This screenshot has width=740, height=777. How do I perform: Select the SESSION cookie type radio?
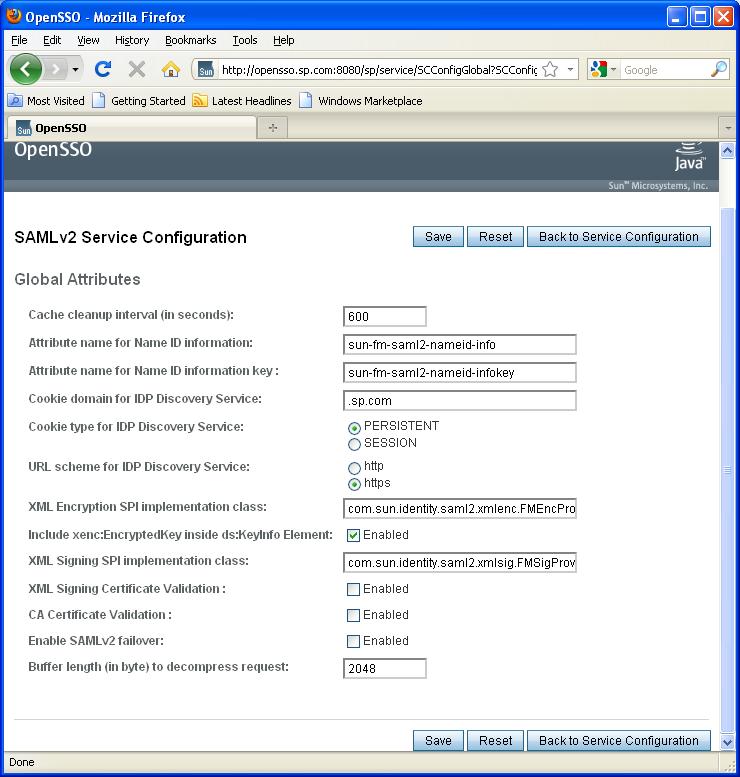coord(354,444)
